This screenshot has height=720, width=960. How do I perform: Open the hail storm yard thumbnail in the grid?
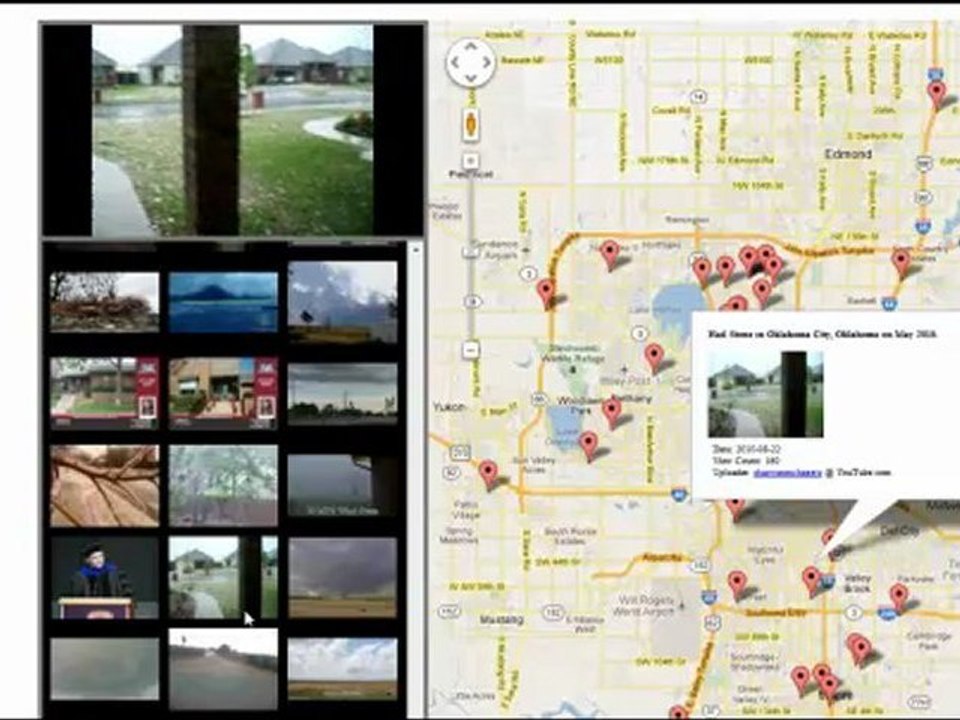[223, 578]
